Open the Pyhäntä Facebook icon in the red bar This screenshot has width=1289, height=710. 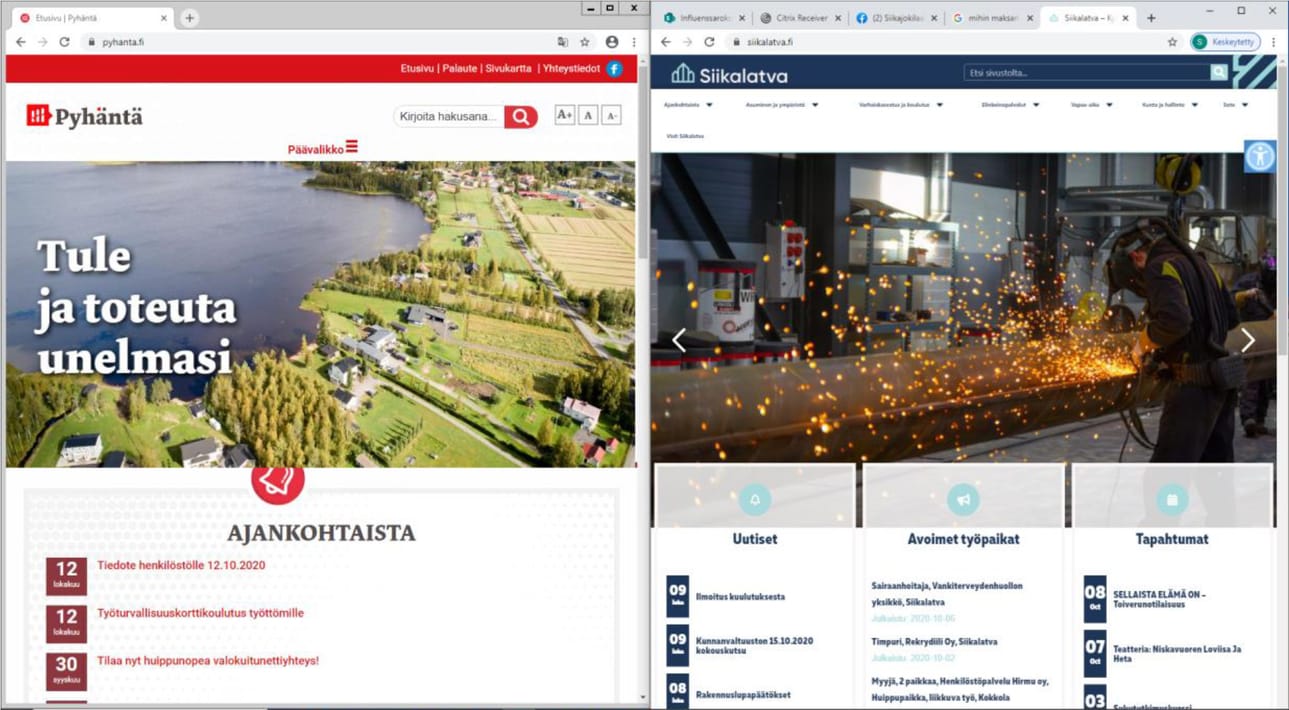click(x=614, y=69)
